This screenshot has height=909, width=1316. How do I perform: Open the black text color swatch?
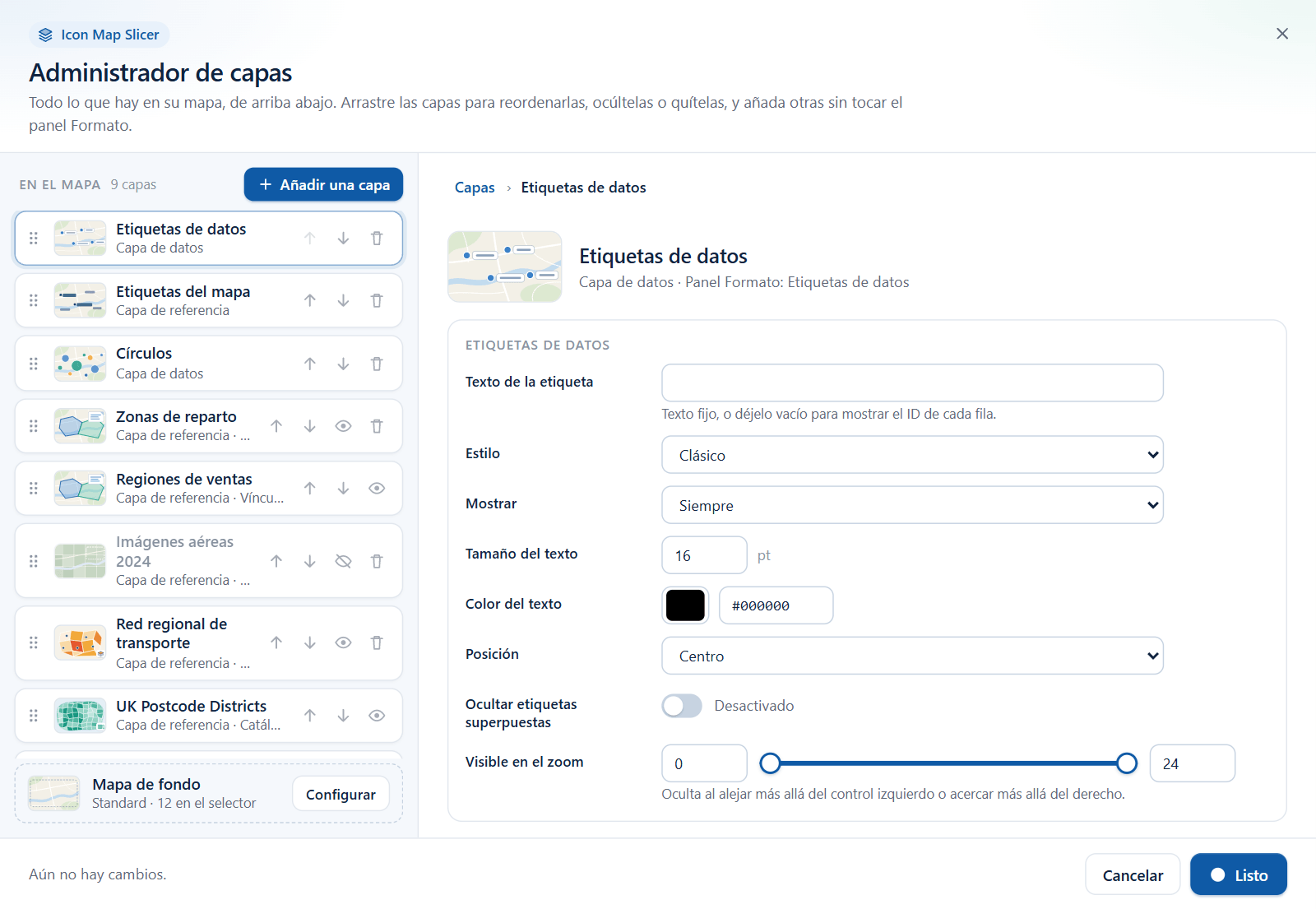coord(685,605)
